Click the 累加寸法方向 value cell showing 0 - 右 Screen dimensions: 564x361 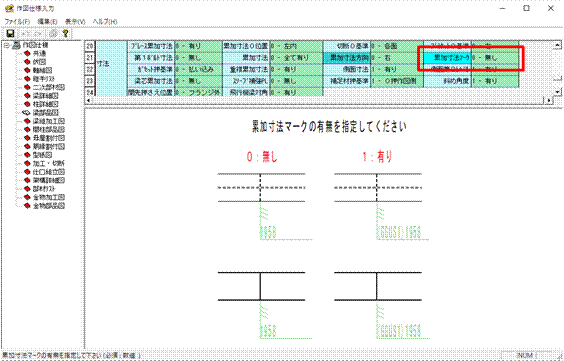click(397, 58)
